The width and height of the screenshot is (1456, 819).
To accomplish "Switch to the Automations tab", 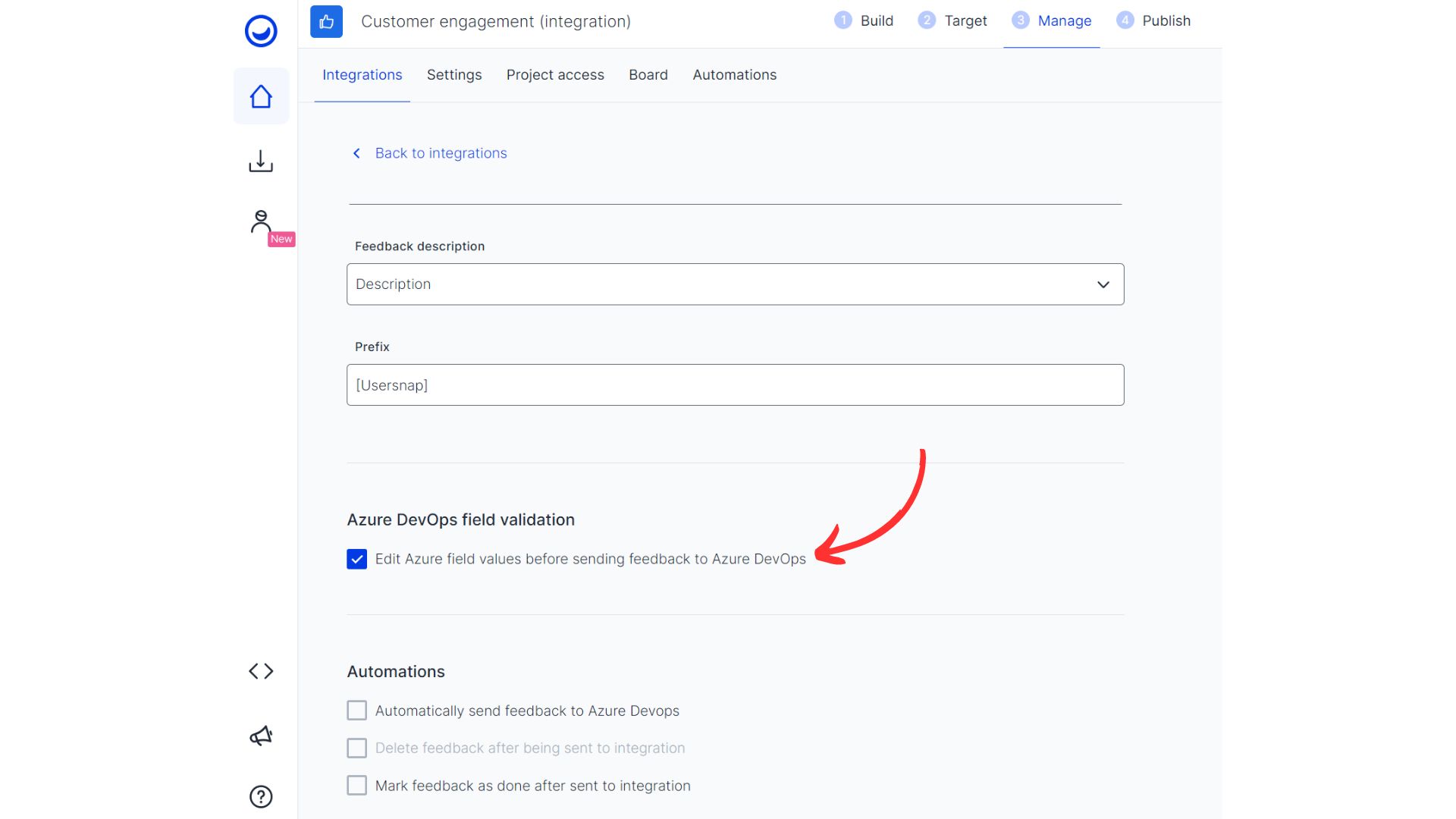I will point(733,74).
